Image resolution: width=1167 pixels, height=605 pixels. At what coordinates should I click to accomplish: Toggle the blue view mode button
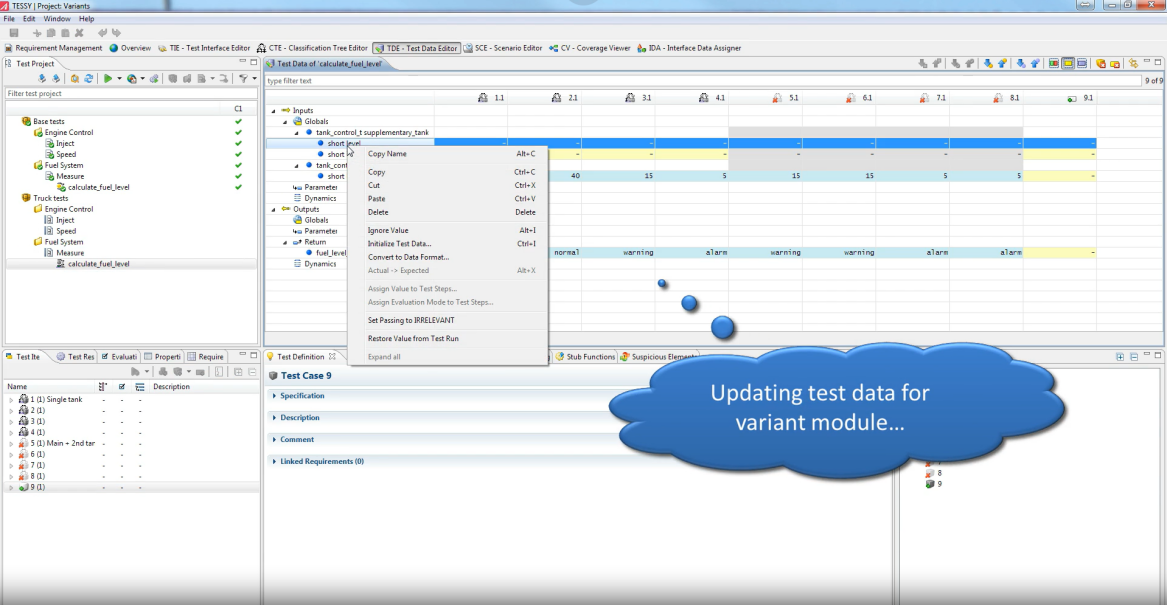1082,64
